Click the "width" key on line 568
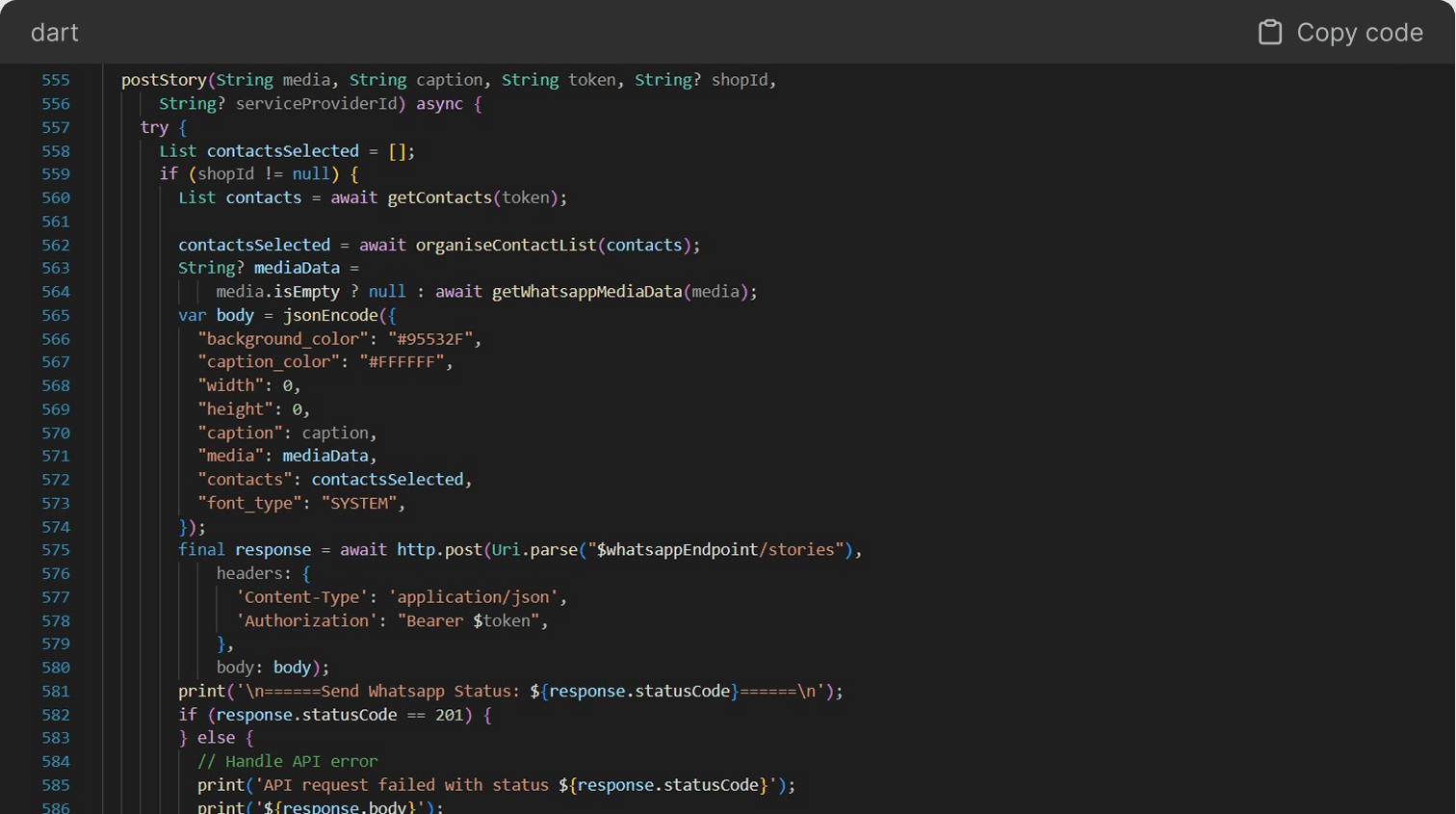 coord(231,385)
